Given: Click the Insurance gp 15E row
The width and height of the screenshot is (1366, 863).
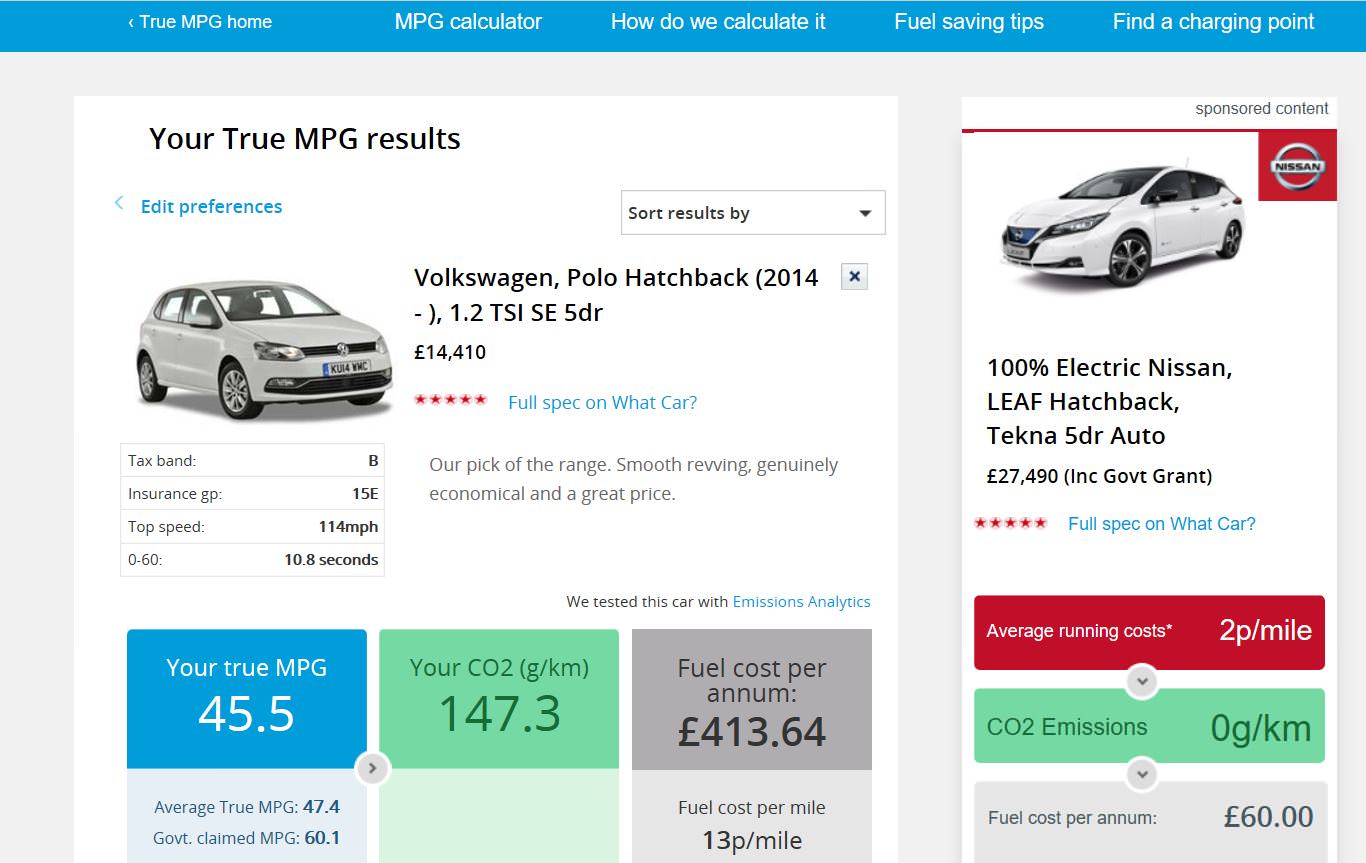Looking at the screenshot, I should pyautogui.click(x=252, y=494).
